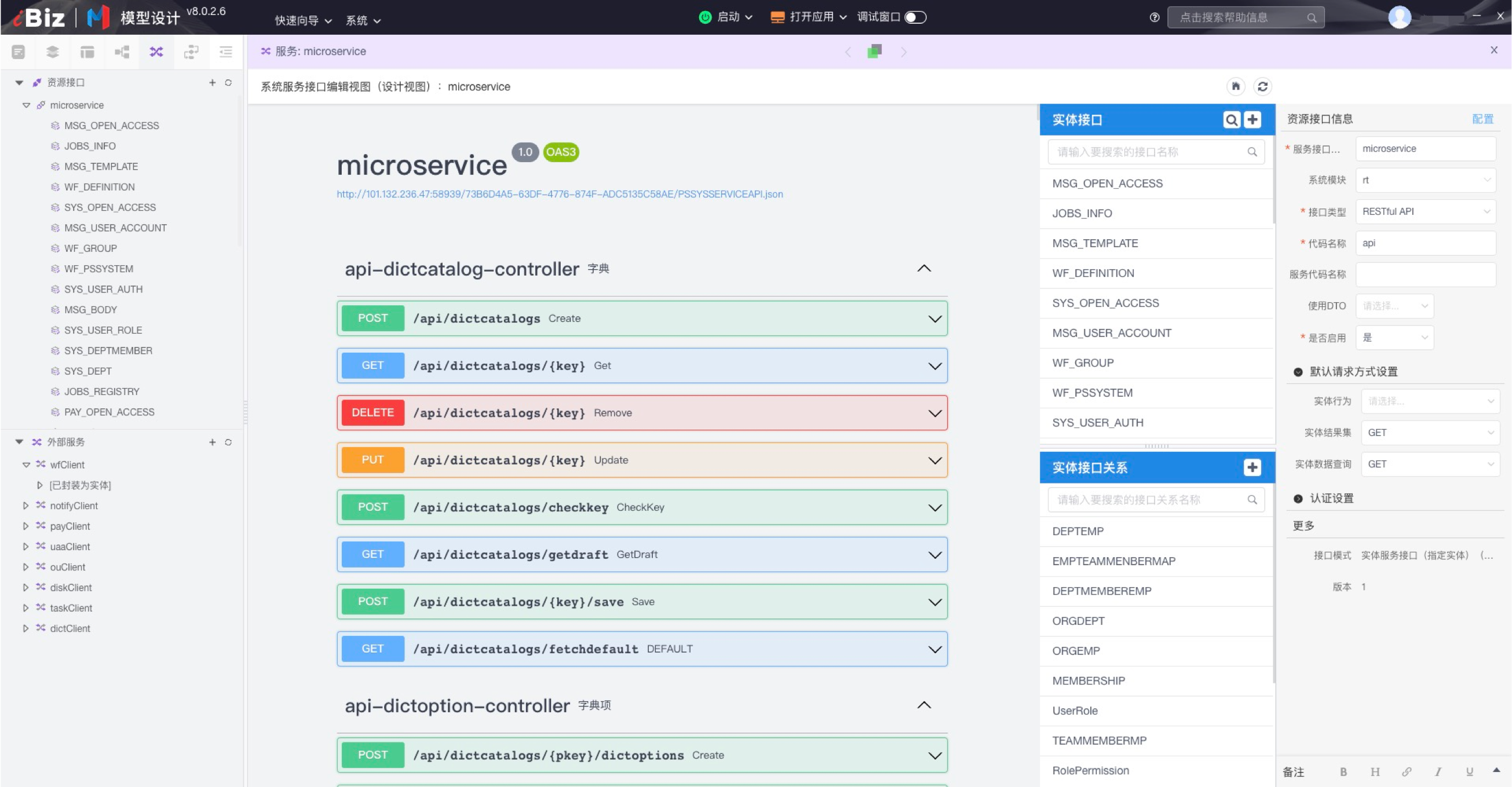Select WF_GROUP in 实体接口 list
1512x787 pixels.
1156,363
